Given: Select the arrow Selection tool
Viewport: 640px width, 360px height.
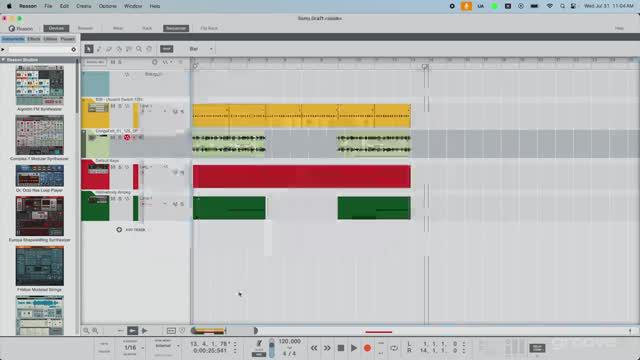Looking at the screenshot, I should [89, 49].
